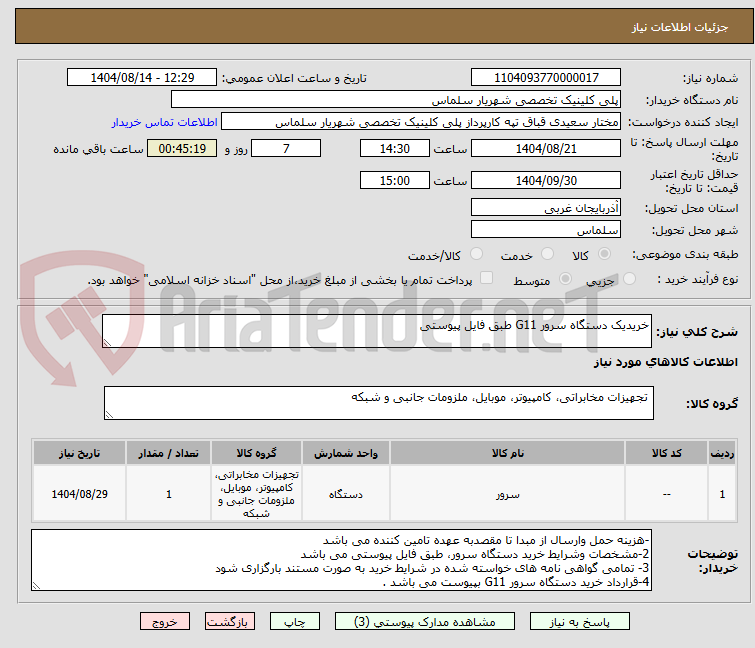Click the 'خروج' exit button
This screenshot has height=648, width=755.
coord(165,621)
